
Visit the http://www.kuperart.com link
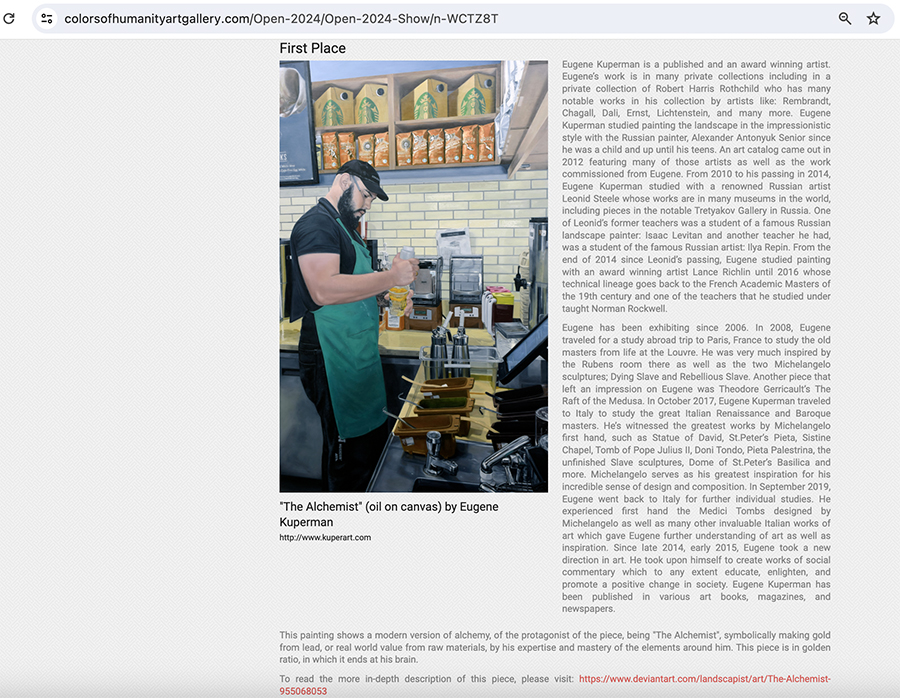(x=325, y=537)
